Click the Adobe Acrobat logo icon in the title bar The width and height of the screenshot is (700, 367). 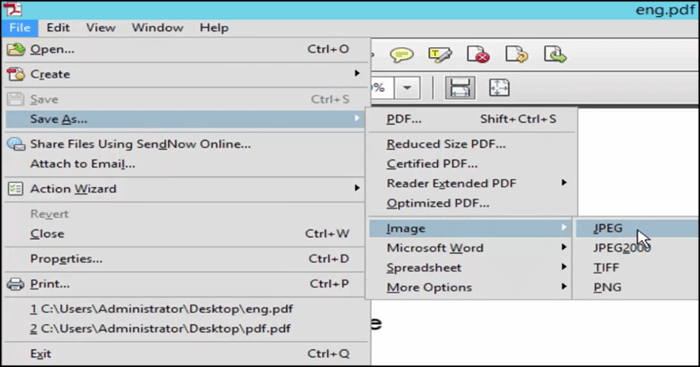pos(12,9)
